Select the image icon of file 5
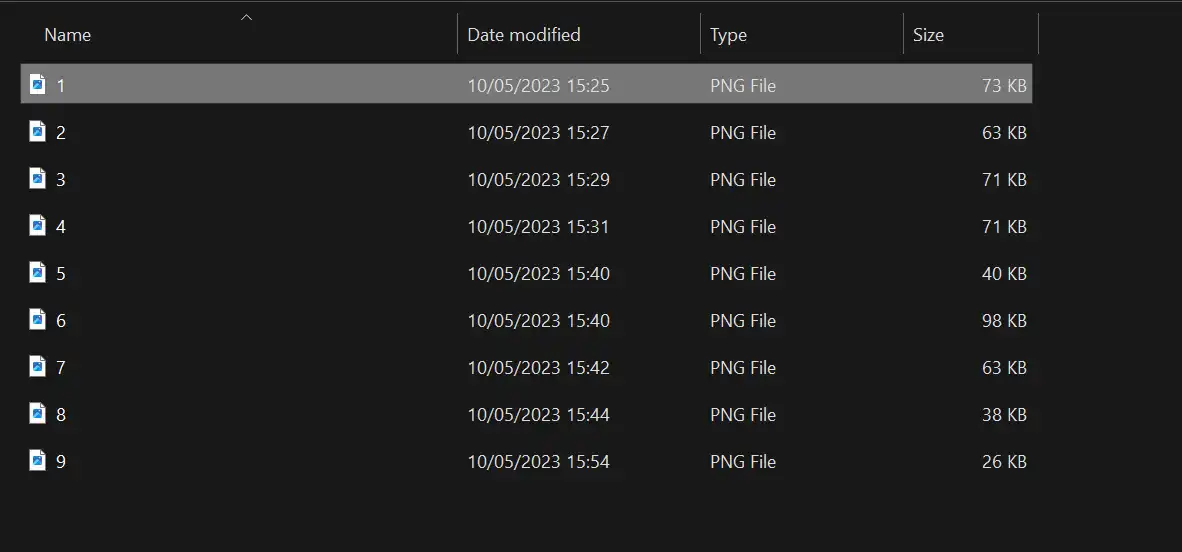This screenshot has height=552, width=1182. (x=38, y=272)
